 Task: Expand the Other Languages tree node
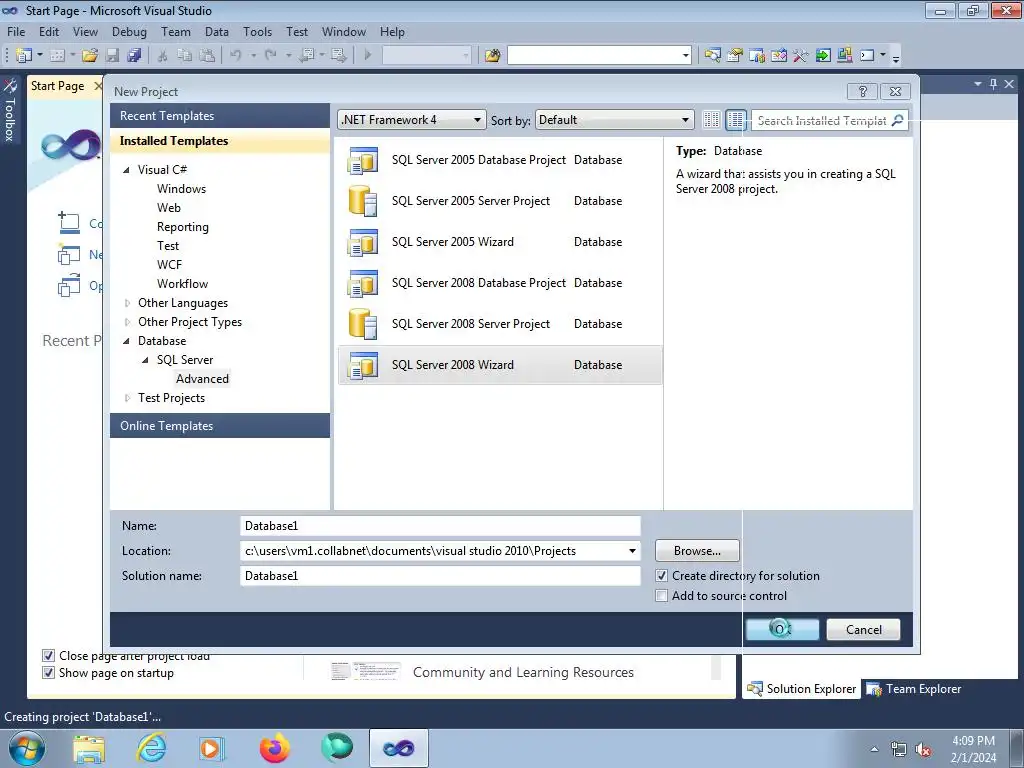point(127,303)
